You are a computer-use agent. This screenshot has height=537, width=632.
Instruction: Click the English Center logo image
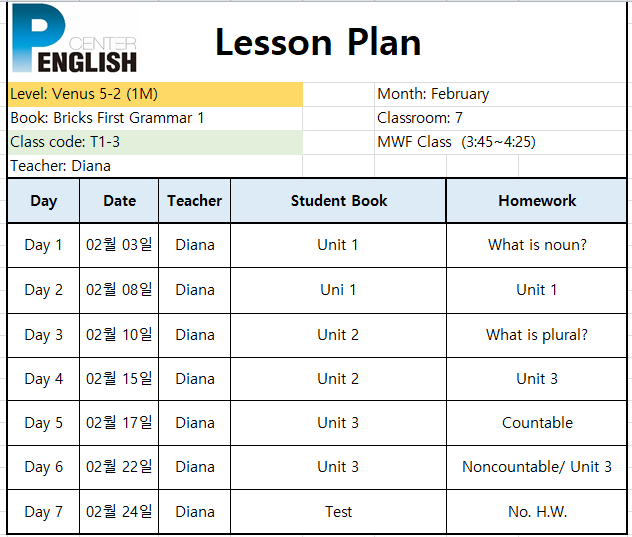coord(75,39)
